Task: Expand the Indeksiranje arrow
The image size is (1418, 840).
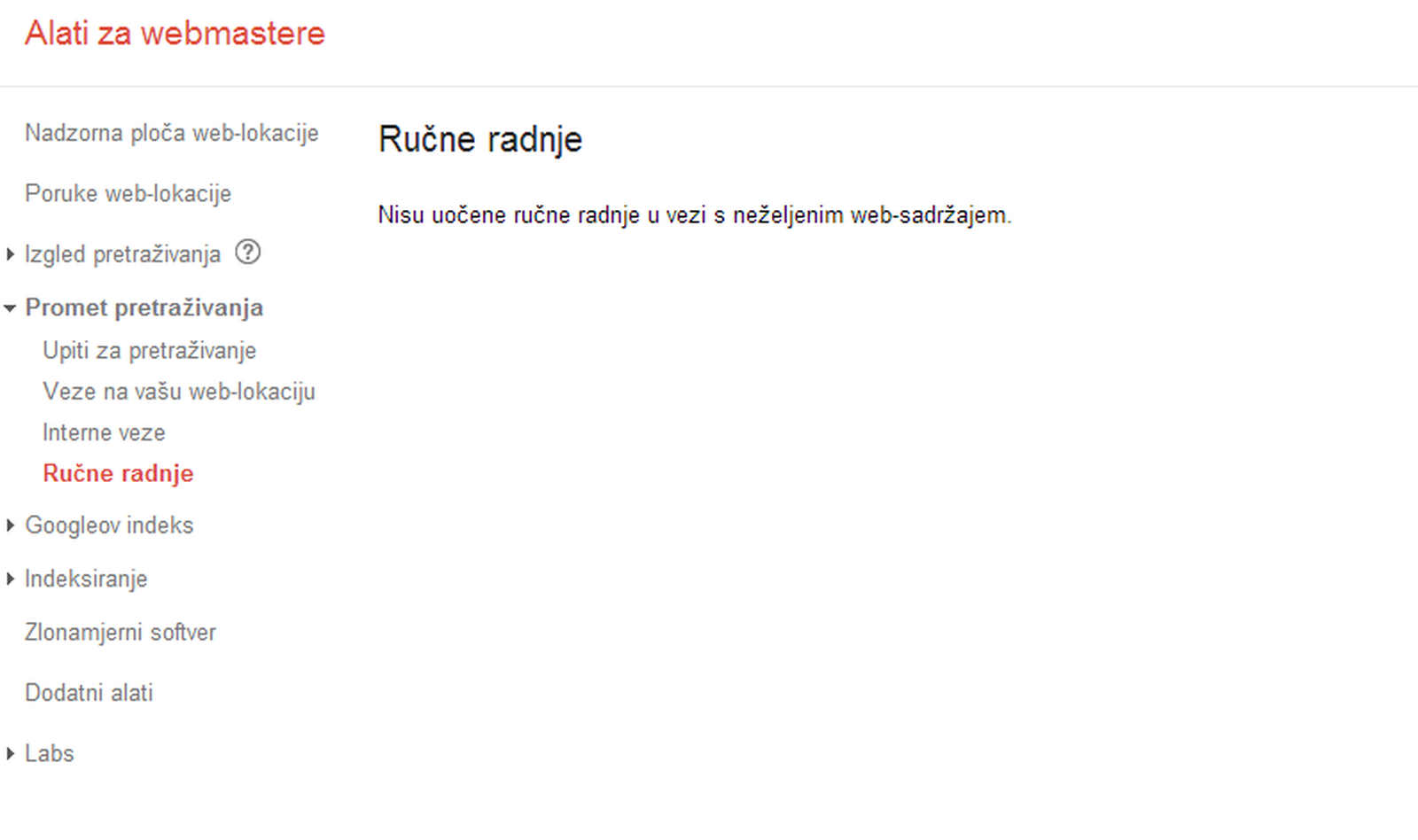Action: click(10, 579)
